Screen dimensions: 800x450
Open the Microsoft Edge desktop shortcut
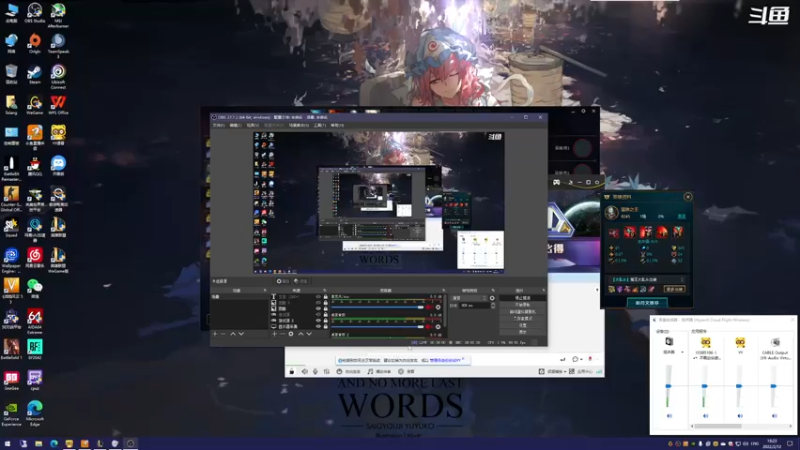tap(34, 414)
